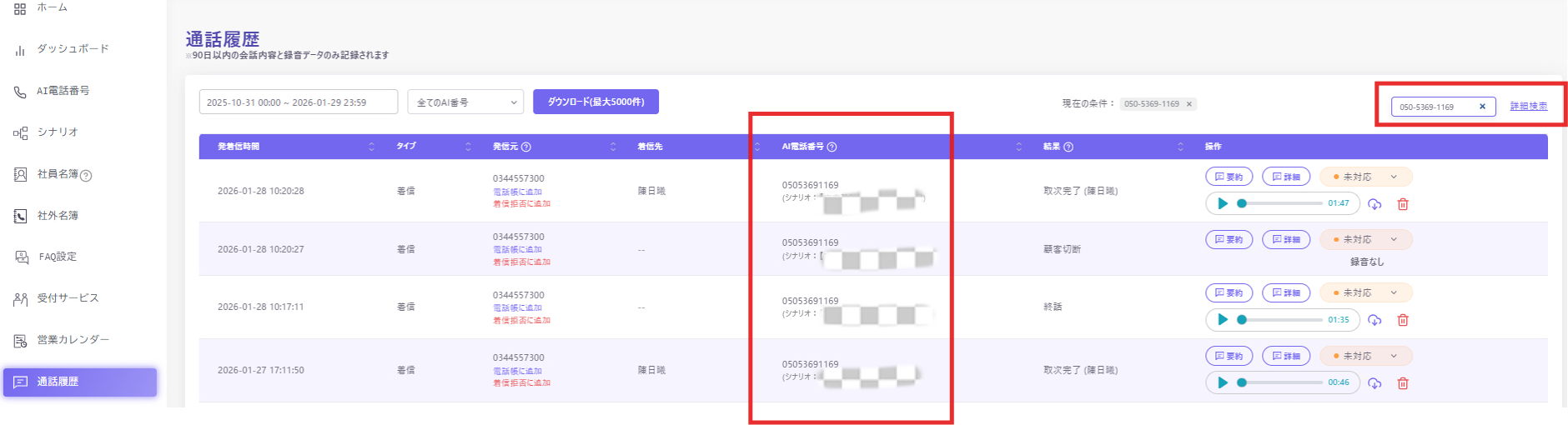Viewport: 1568px width, 425px height.
Task: Play the 01:47 call recording
Action: point(1223,203)
